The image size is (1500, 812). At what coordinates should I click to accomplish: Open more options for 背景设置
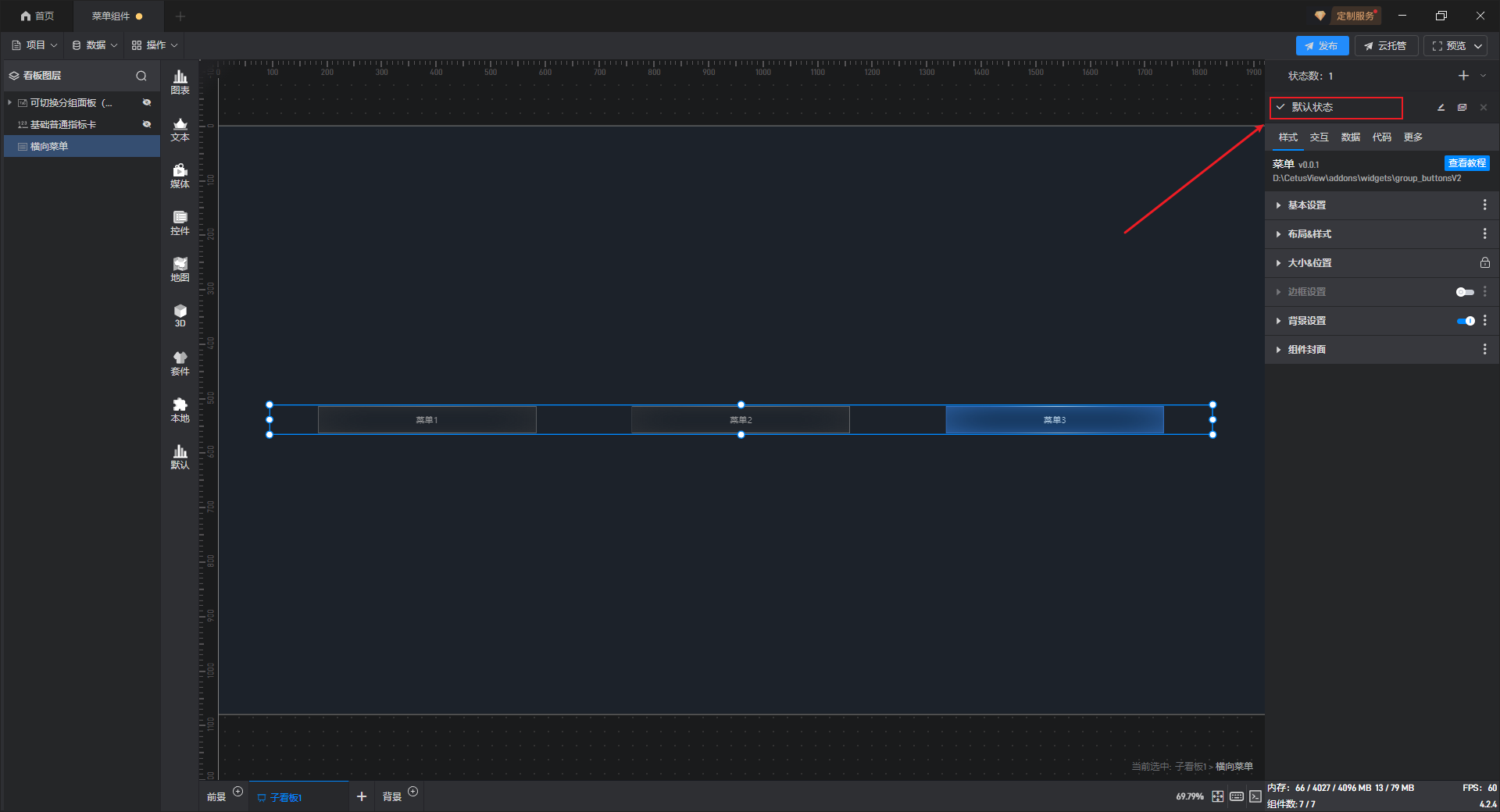click(x=1485, y=321)
